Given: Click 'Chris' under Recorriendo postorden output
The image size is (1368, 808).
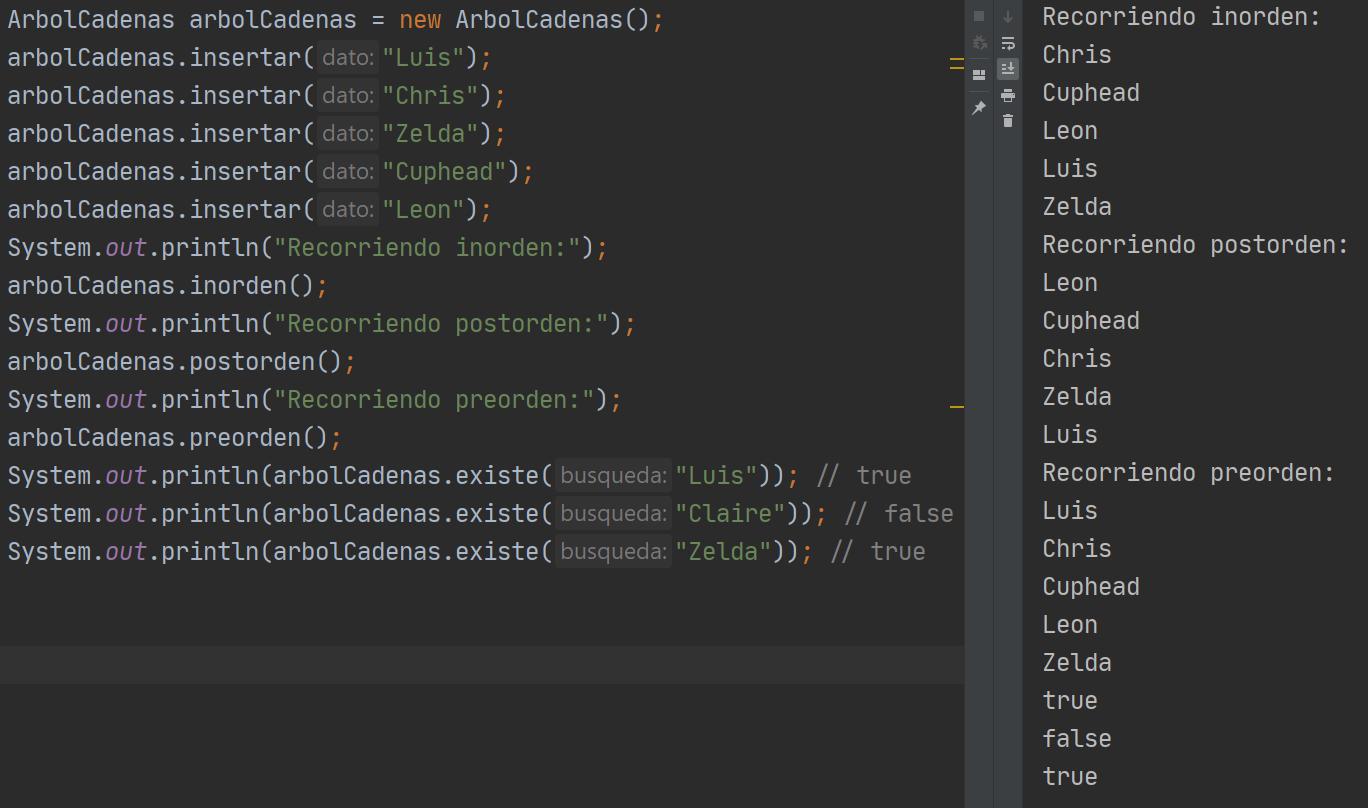Looking at the screenshot, I should click(1077, 359).
